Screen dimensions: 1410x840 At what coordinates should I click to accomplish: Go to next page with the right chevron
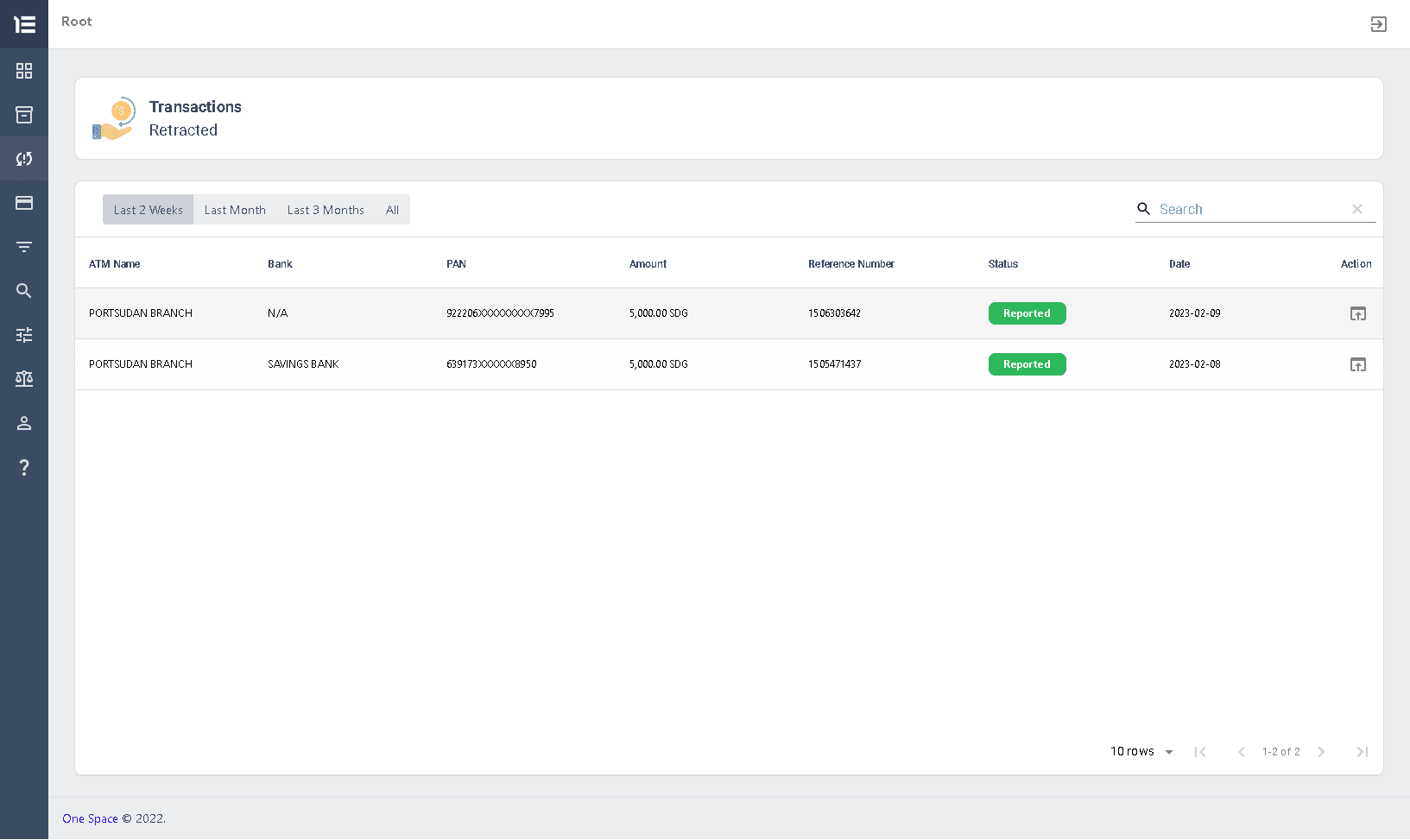tap(1321, 751)
